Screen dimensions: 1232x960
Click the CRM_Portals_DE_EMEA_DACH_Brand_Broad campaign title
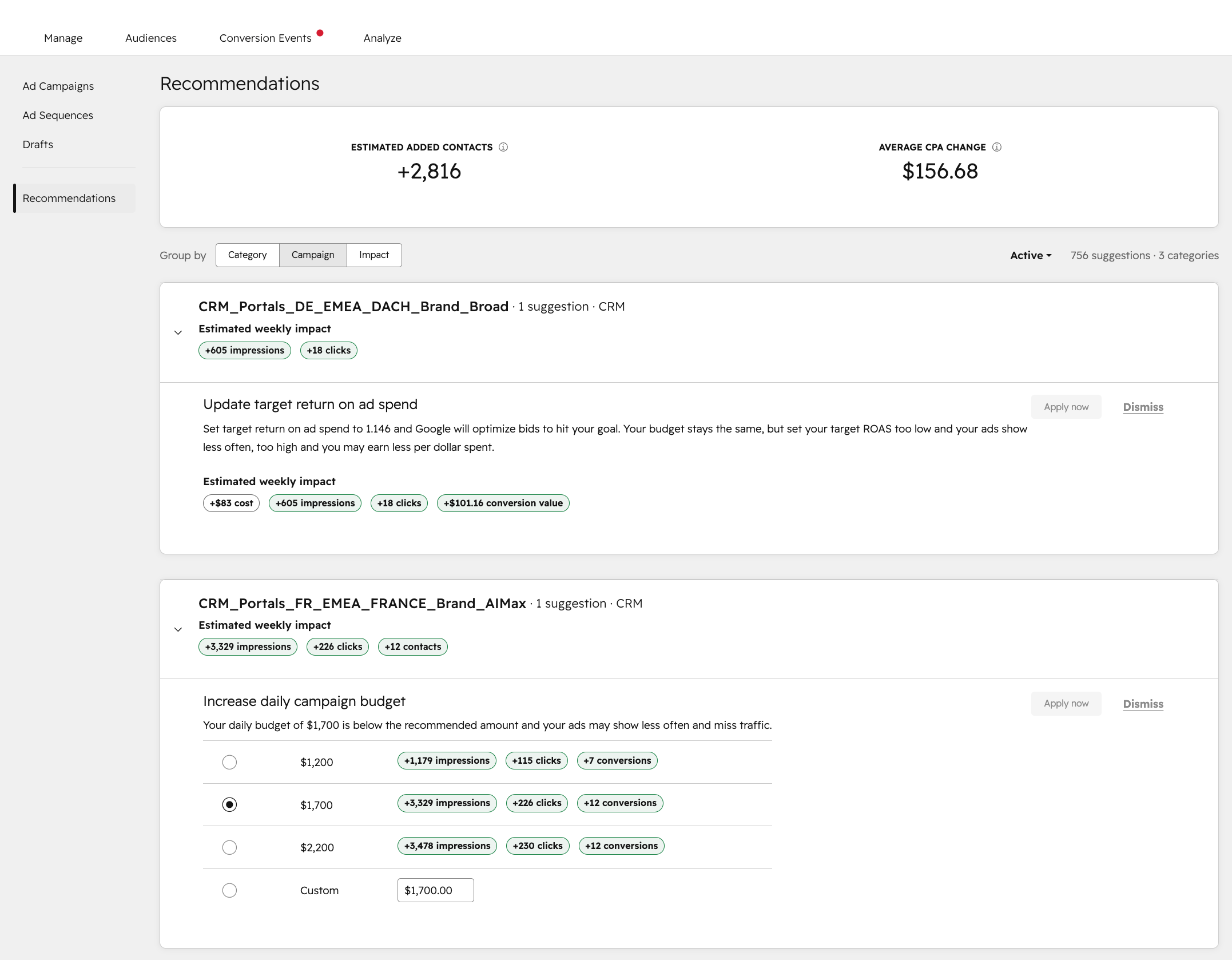[x=353, y=306]
